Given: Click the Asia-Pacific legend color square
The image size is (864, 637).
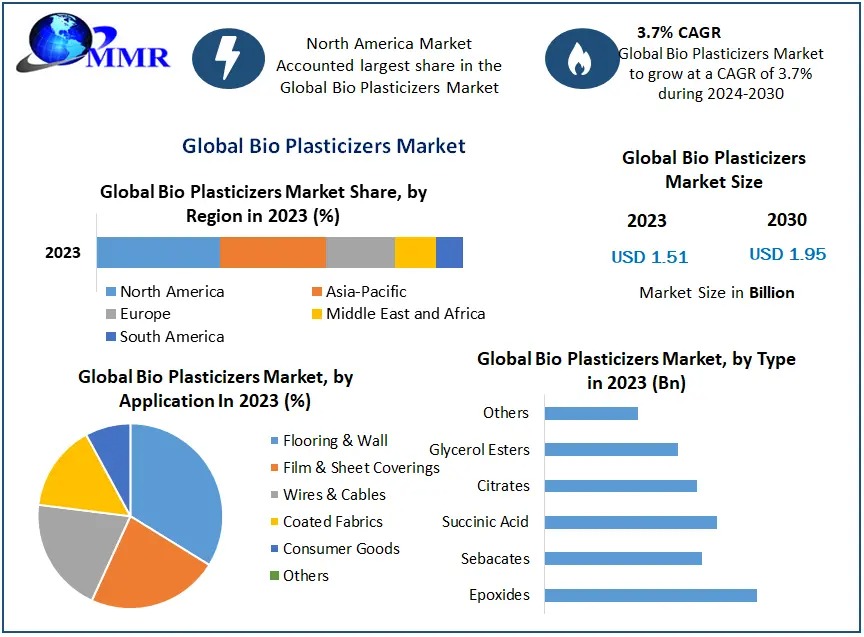Looking at the screenshot, I should [x=318, y=292].
